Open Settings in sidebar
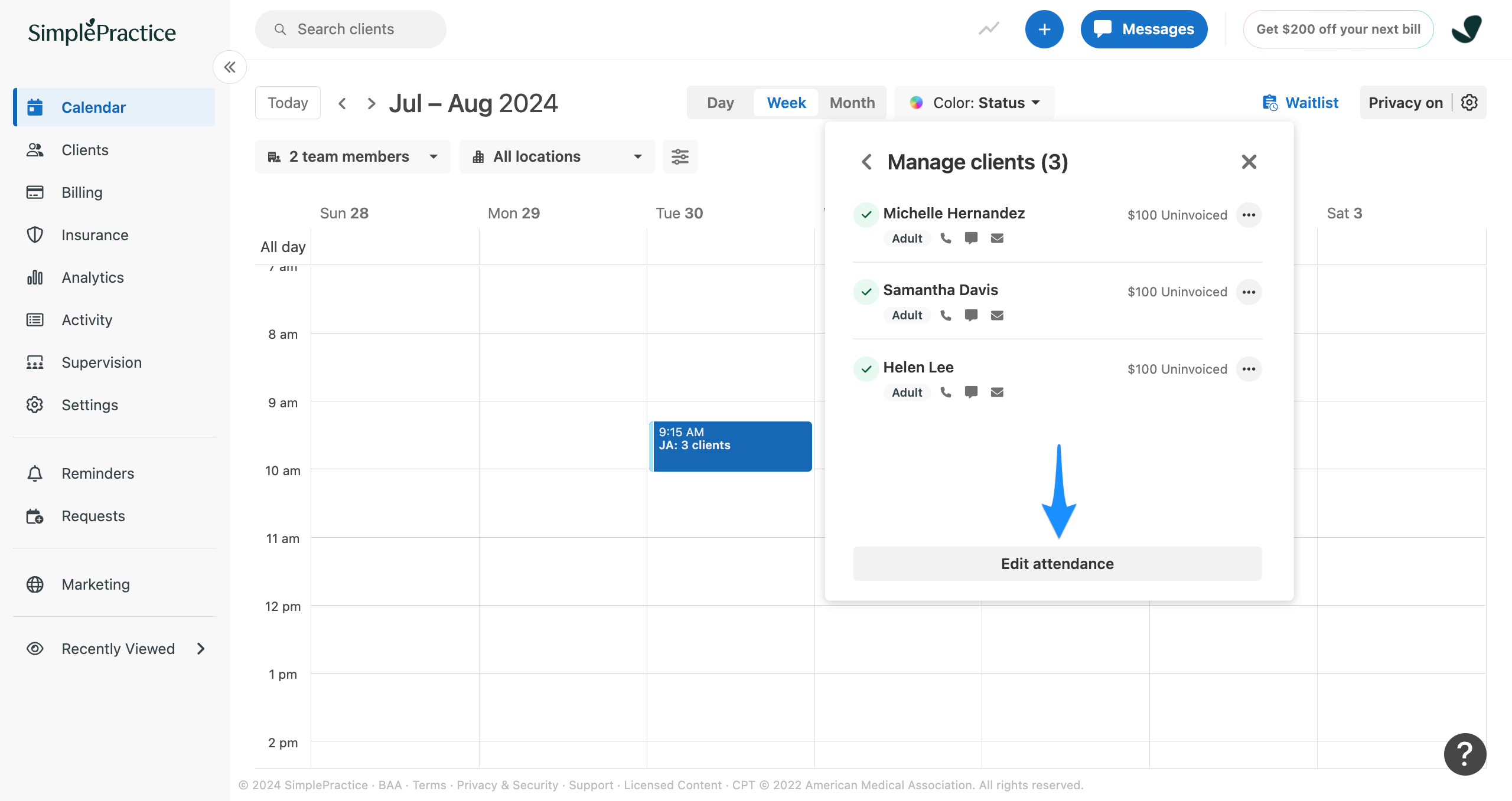Viewport: 1512px width, 801px height. point(114,405)
